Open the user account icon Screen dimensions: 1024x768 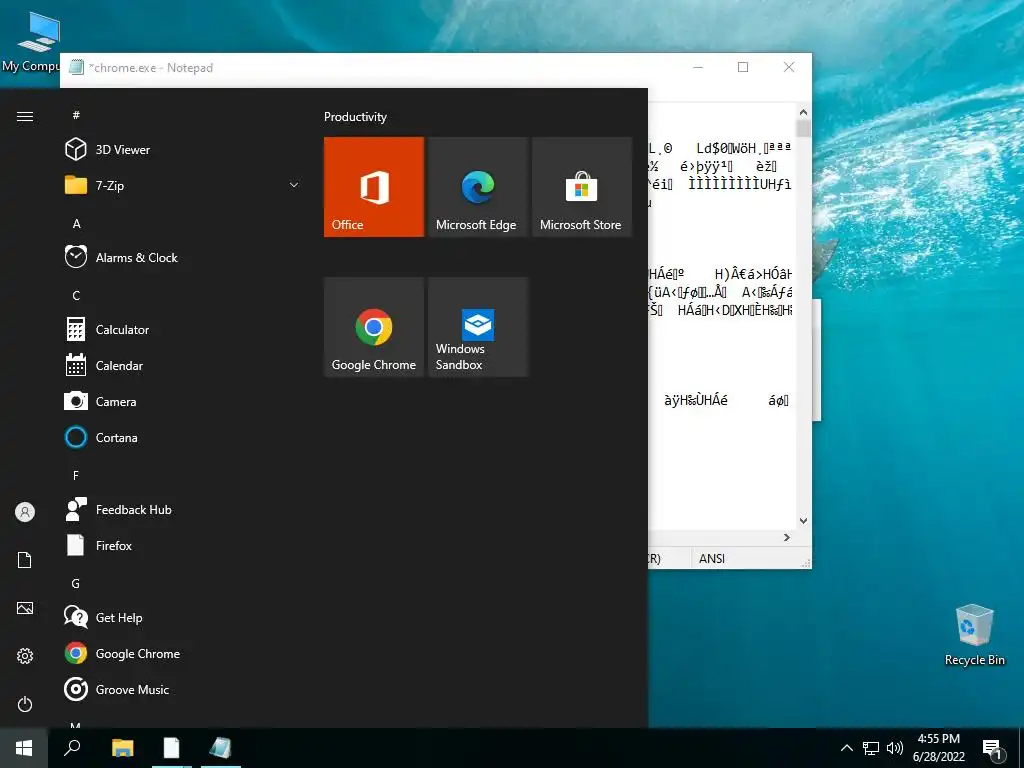[25, 512]
